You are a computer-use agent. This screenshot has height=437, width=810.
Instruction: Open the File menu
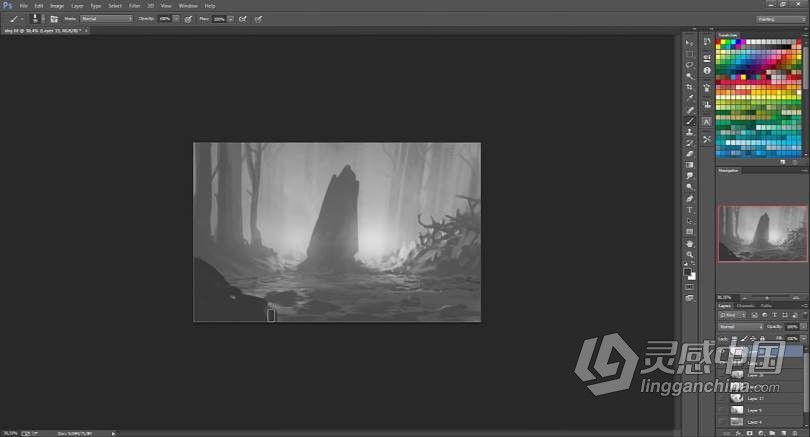(23, 6)
